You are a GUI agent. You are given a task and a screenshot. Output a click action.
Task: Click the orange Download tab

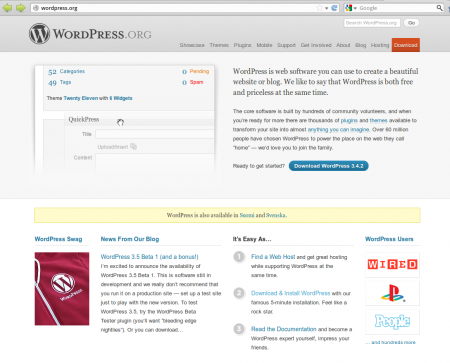[x=406, y=45]
